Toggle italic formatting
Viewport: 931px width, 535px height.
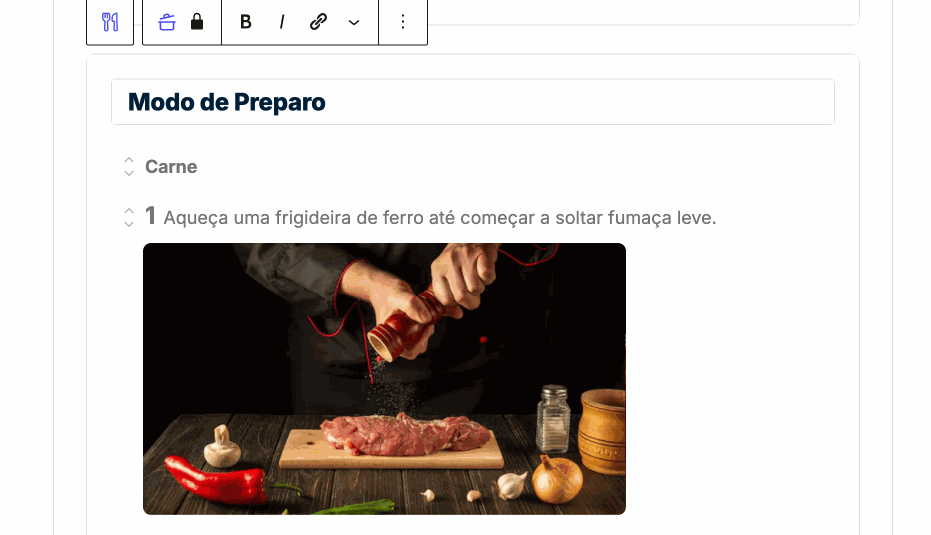[x=282, y=22]
